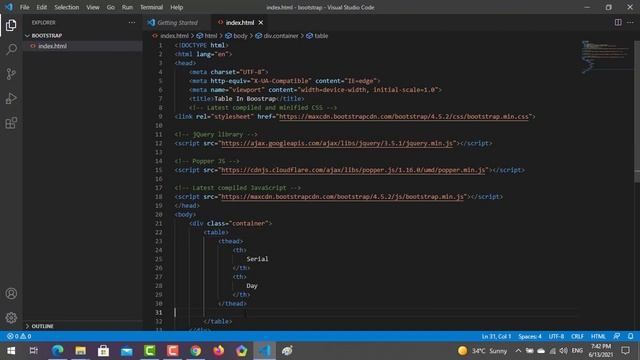Follow the jquery.min.js link on line 12
The height and width of the screenshot is (360, 640).
click(x=337, y=143)
